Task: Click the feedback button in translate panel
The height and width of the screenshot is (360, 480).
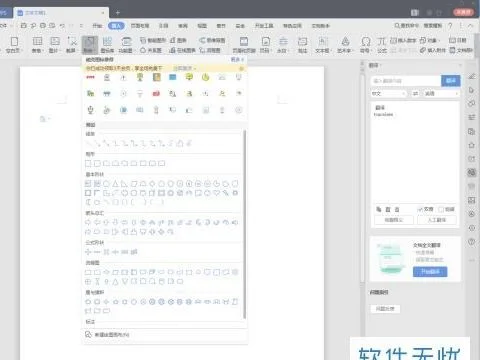Action: tap(385, 309)
